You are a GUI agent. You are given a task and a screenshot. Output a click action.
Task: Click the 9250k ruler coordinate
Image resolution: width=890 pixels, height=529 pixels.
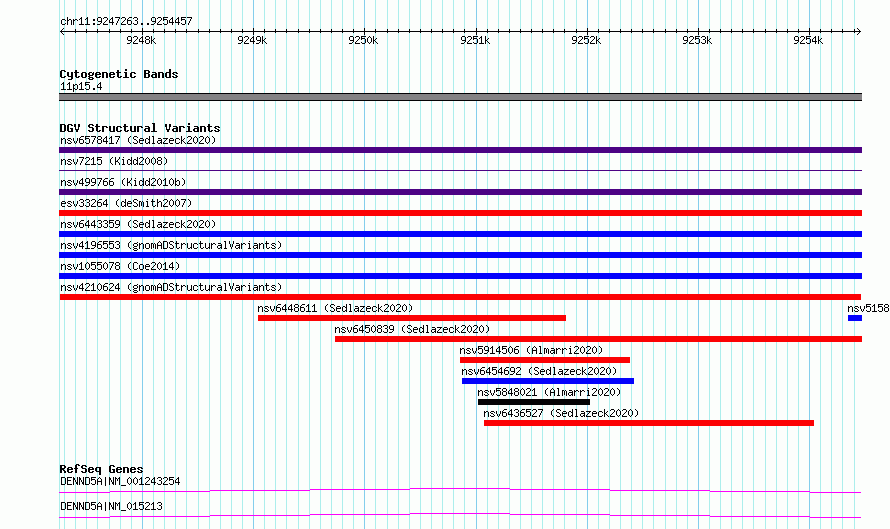point(363,40)
